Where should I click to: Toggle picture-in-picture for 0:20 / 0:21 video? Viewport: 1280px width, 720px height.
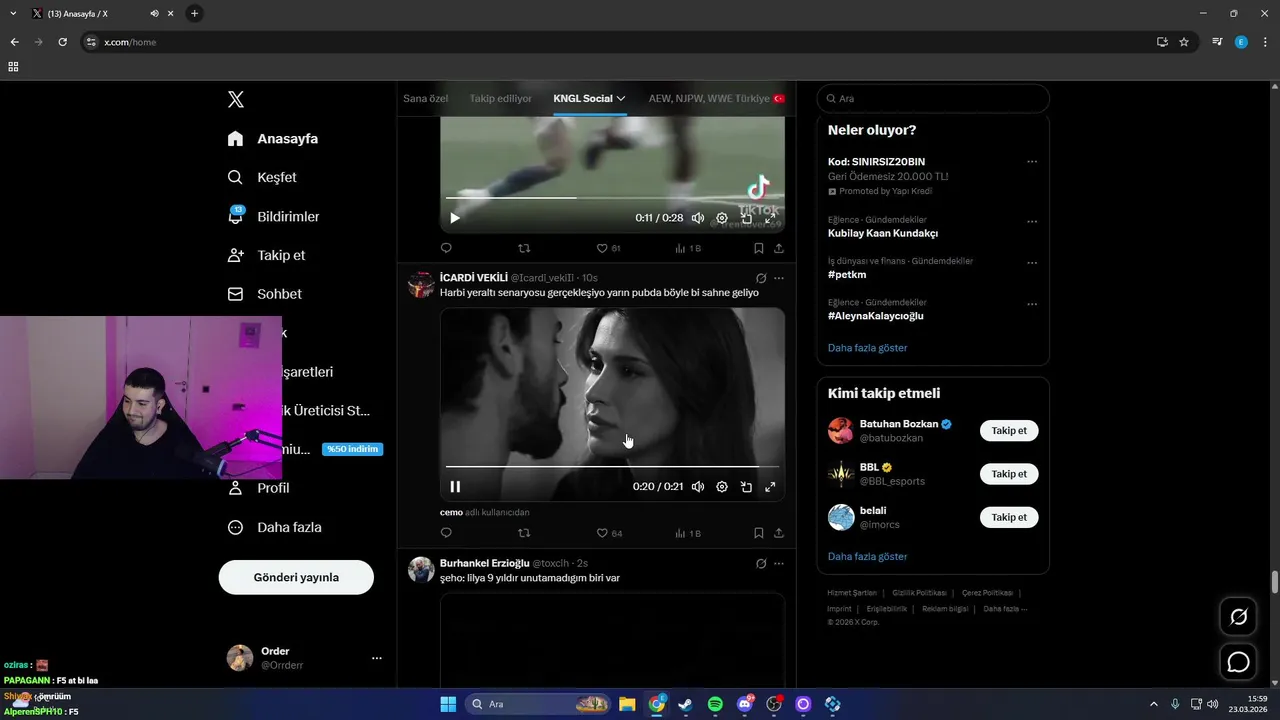click(x=746, y=487)
